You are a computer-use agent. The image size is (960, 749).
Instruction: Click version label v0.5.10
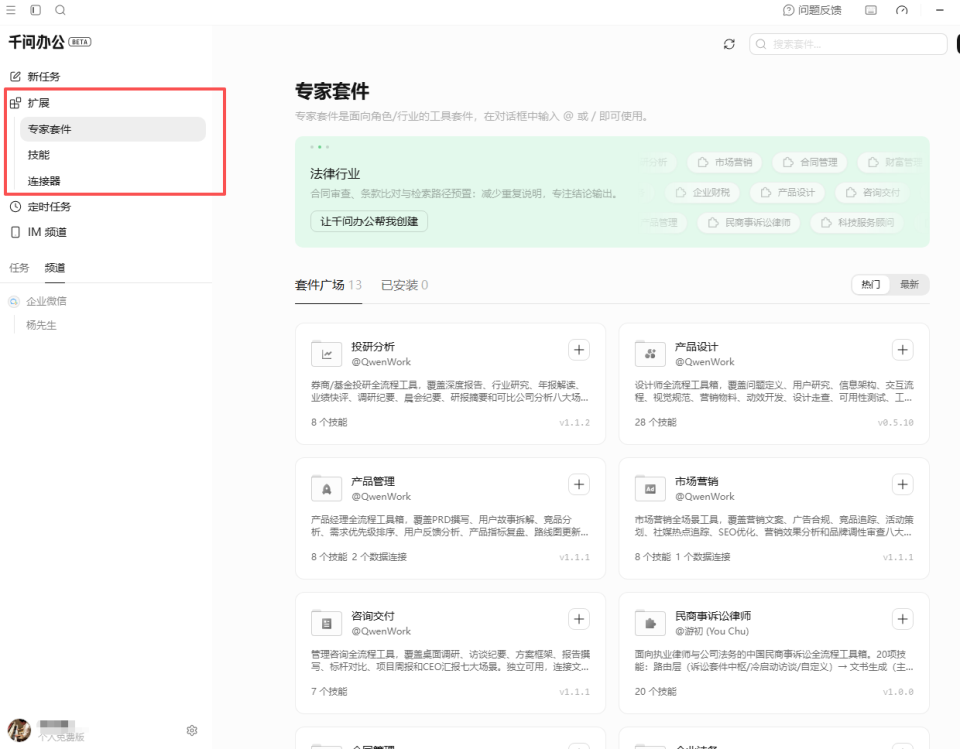[895, 423]
